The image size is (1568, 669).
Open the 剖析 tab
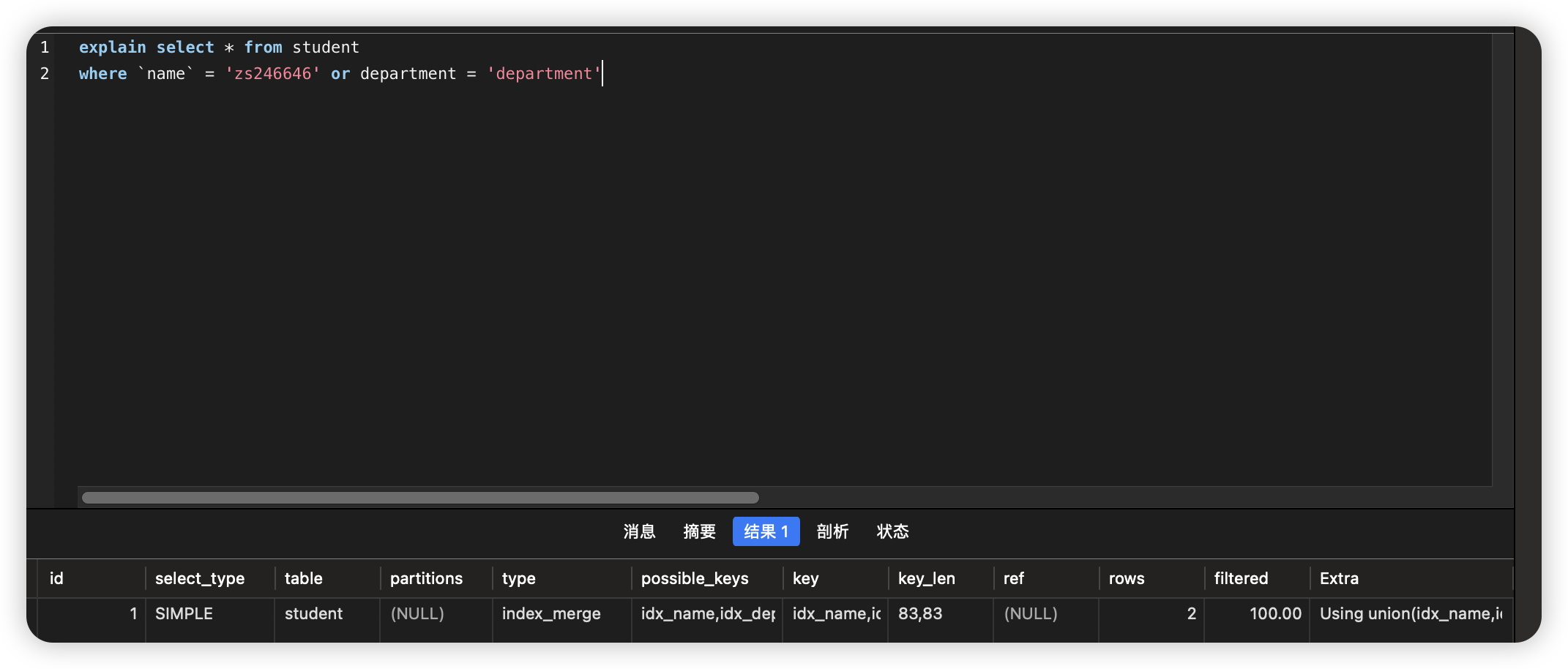(832, 531)
